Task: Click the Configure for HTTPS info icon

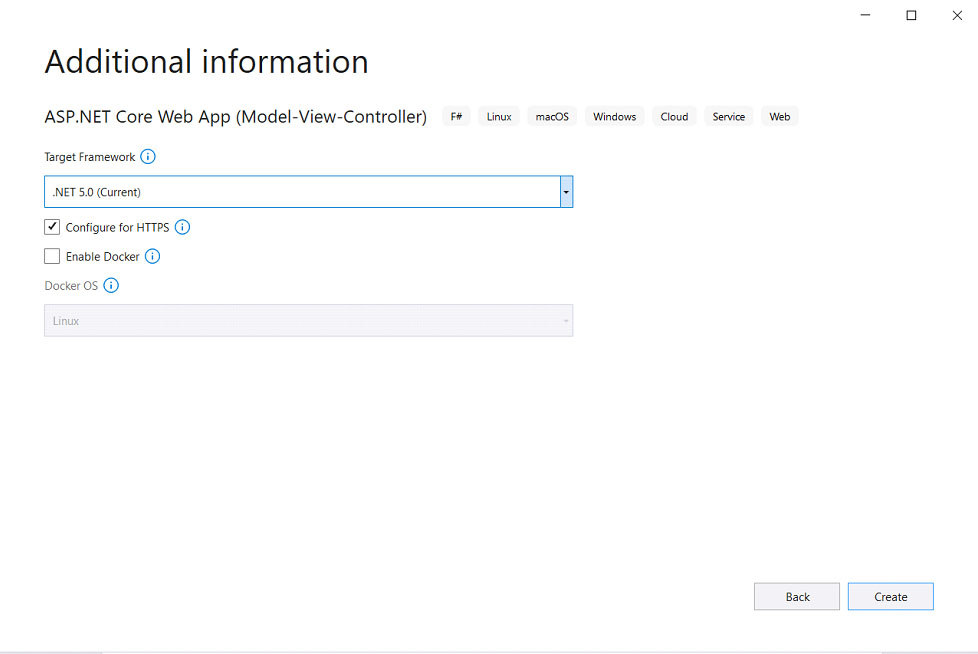Action: click(182, 227)
